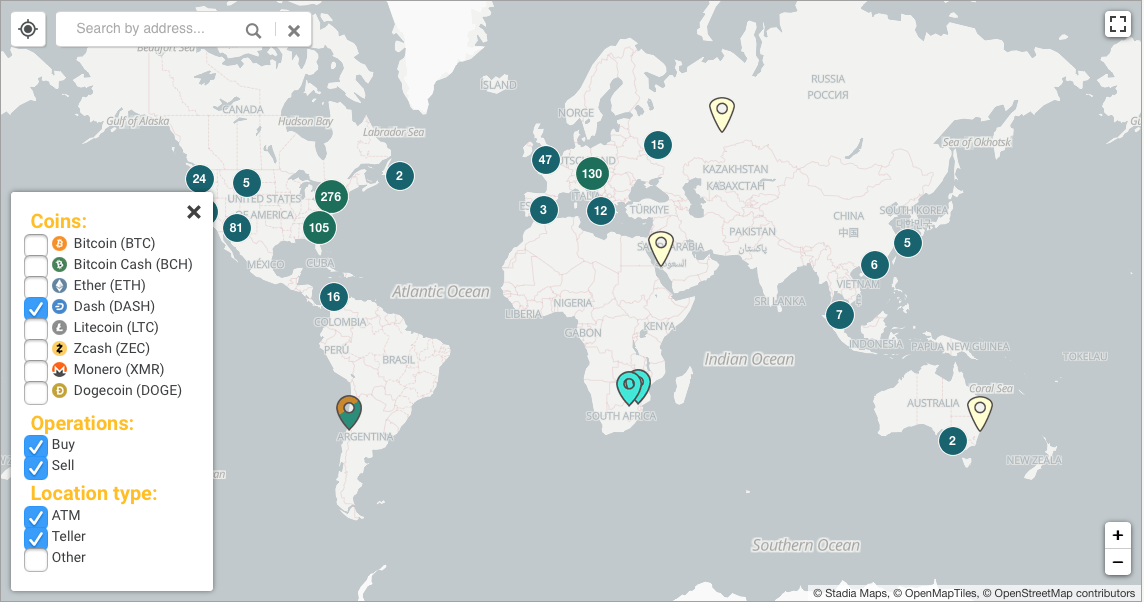
Task: Zoom in with the plus button
Action: 1118,536
